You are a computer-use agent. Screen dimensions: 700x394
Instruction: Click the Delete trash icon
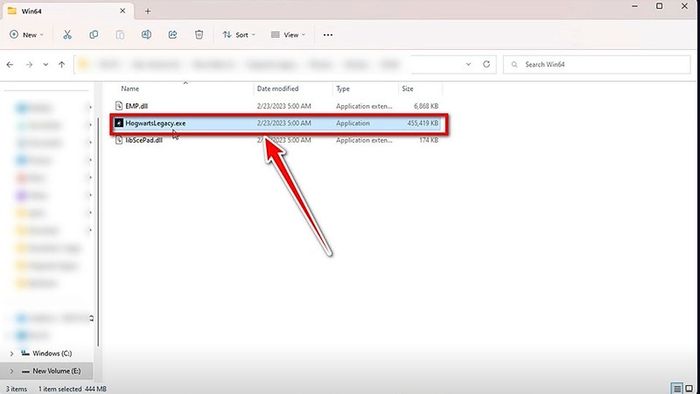tap(199, 35)
